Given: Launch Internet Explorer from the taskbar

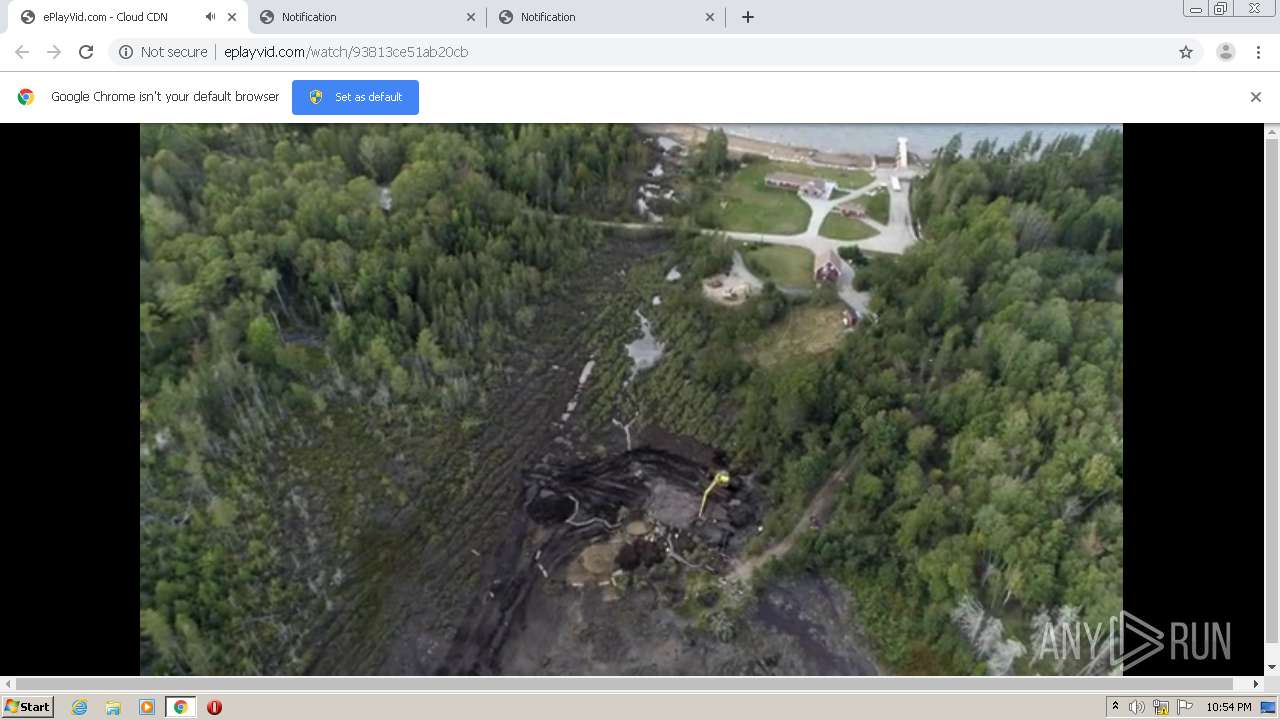Looking at the screenshot, I should 80,707.
